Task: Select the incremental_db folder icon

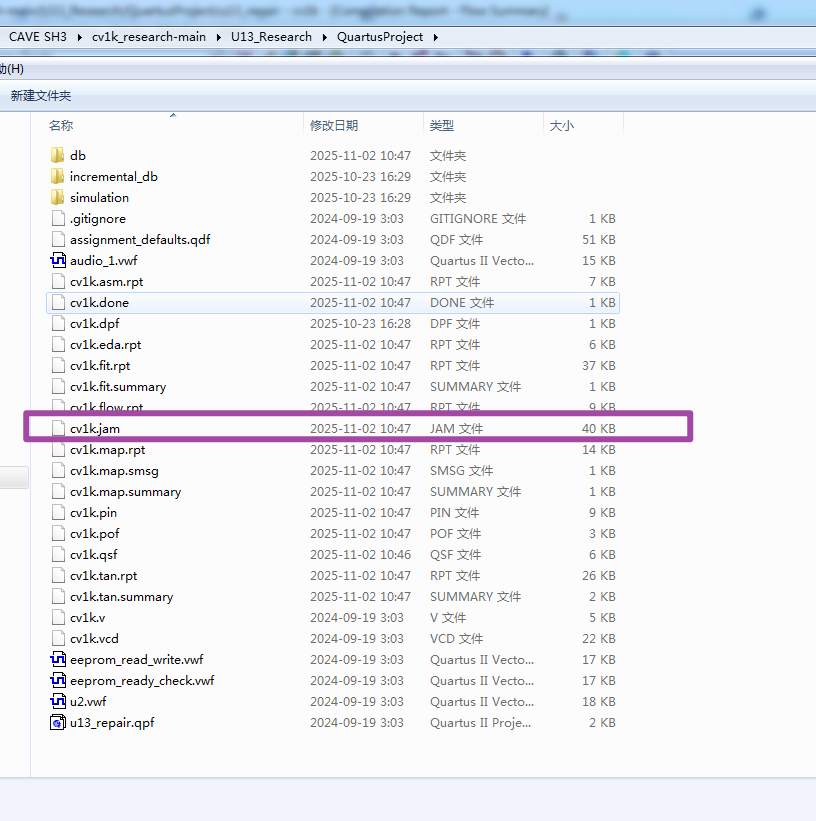Action: pyautogui.click(x=58, y=176)
